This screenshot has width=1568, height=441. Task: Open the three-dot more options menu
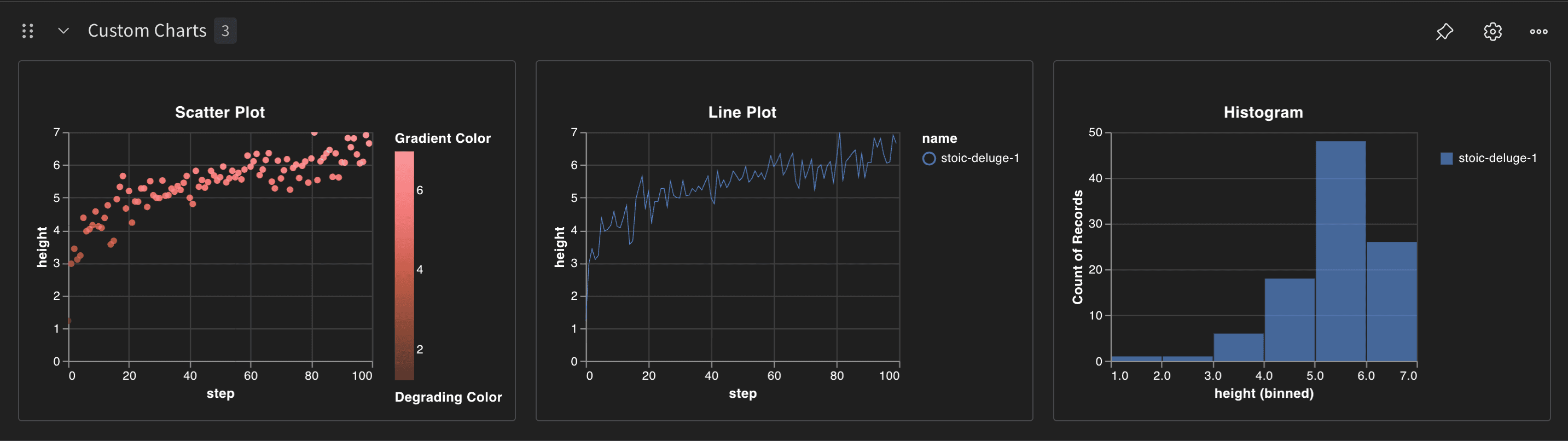[x=1538, y=32]
